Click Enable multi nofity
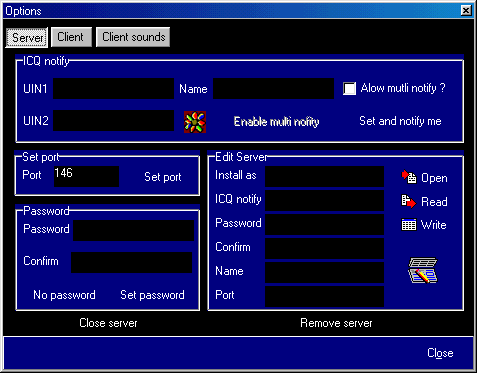477x373 pixels. [276, 121]
